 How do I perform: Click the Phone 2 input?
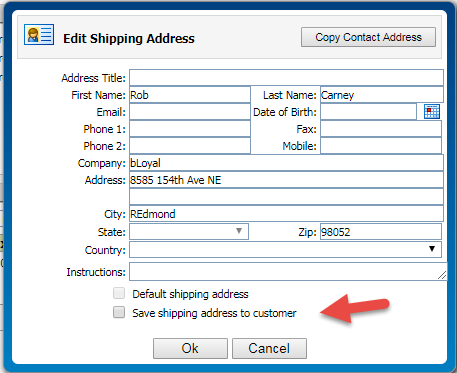(190, 146)
